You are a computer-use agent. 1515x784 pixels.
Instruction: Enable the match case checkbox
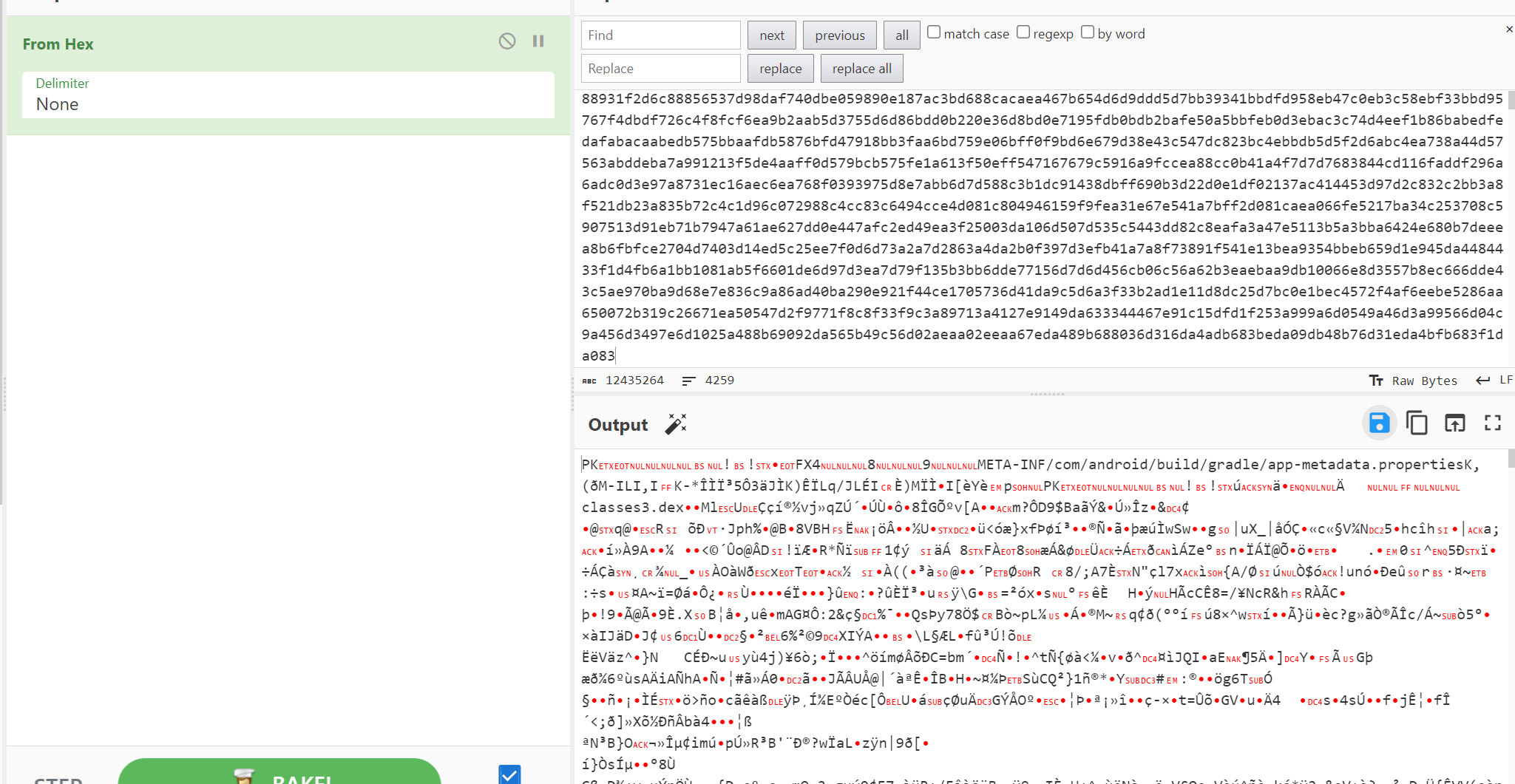934,33
